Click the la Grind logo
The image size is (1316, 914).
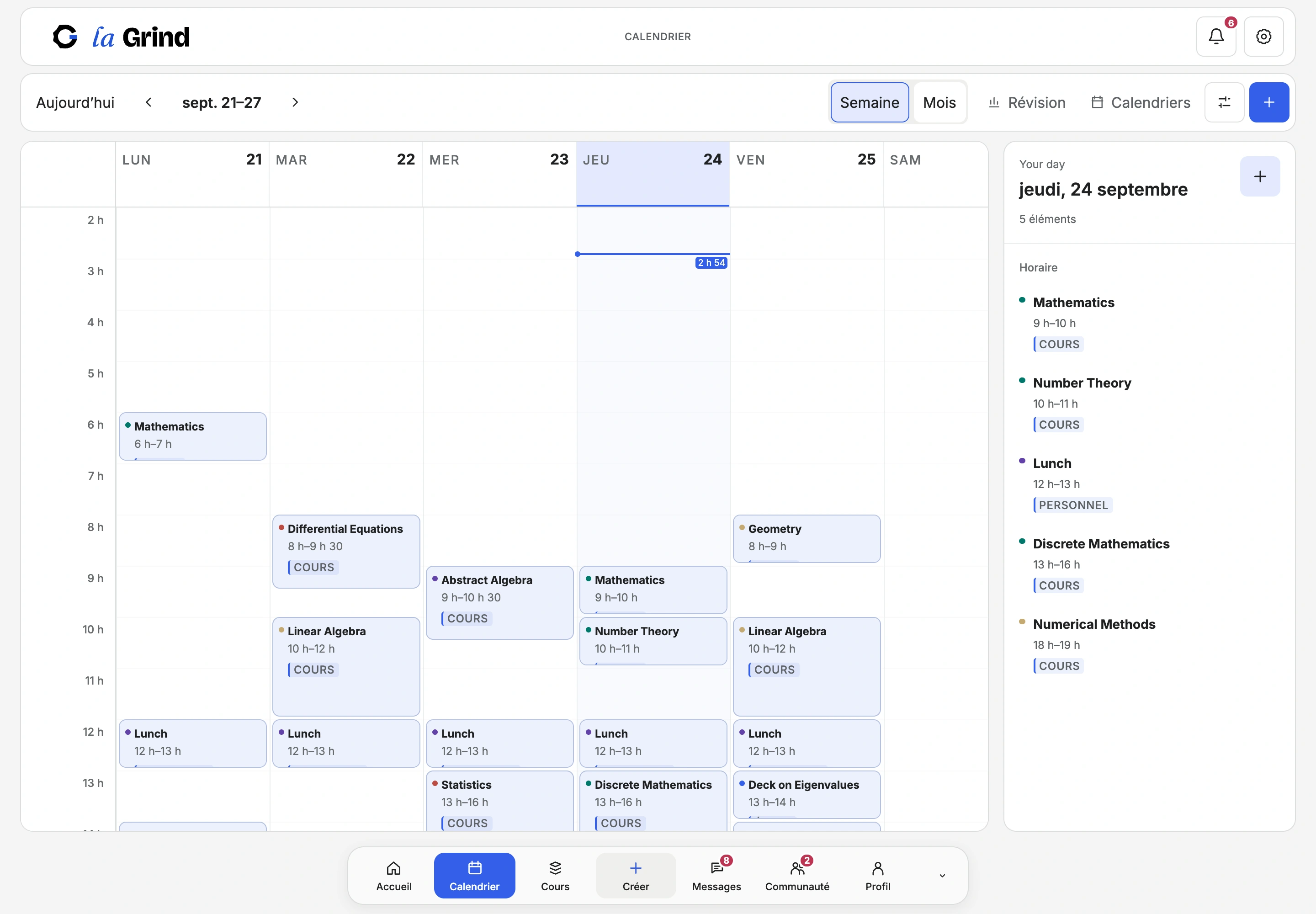pos(121,37)
